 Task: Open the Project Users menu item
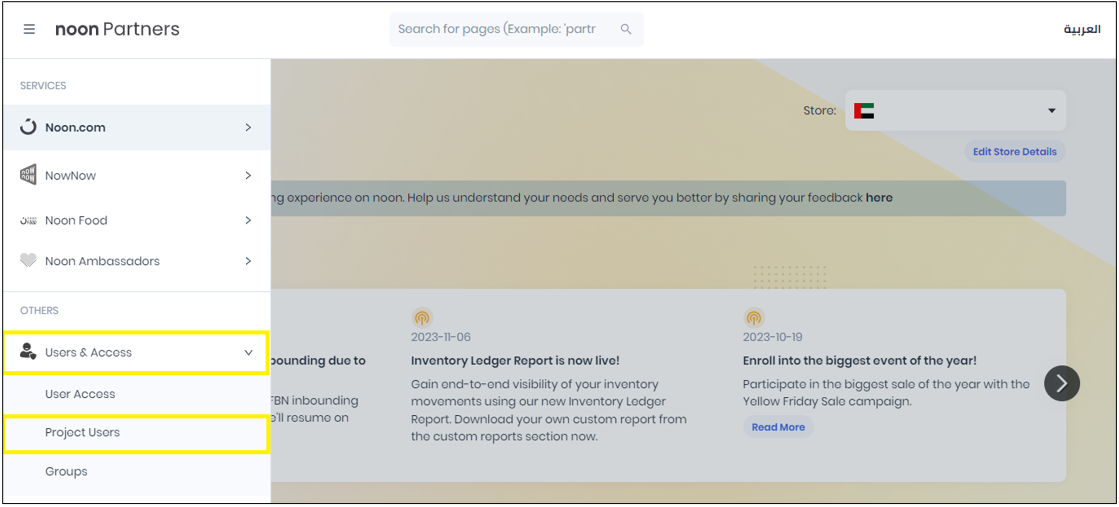(x=82, y=433)
